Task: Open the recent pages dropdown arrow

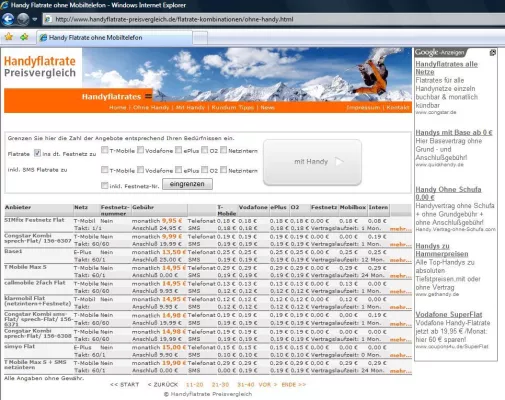Action: pyautogui.click(x=34, y=19)
